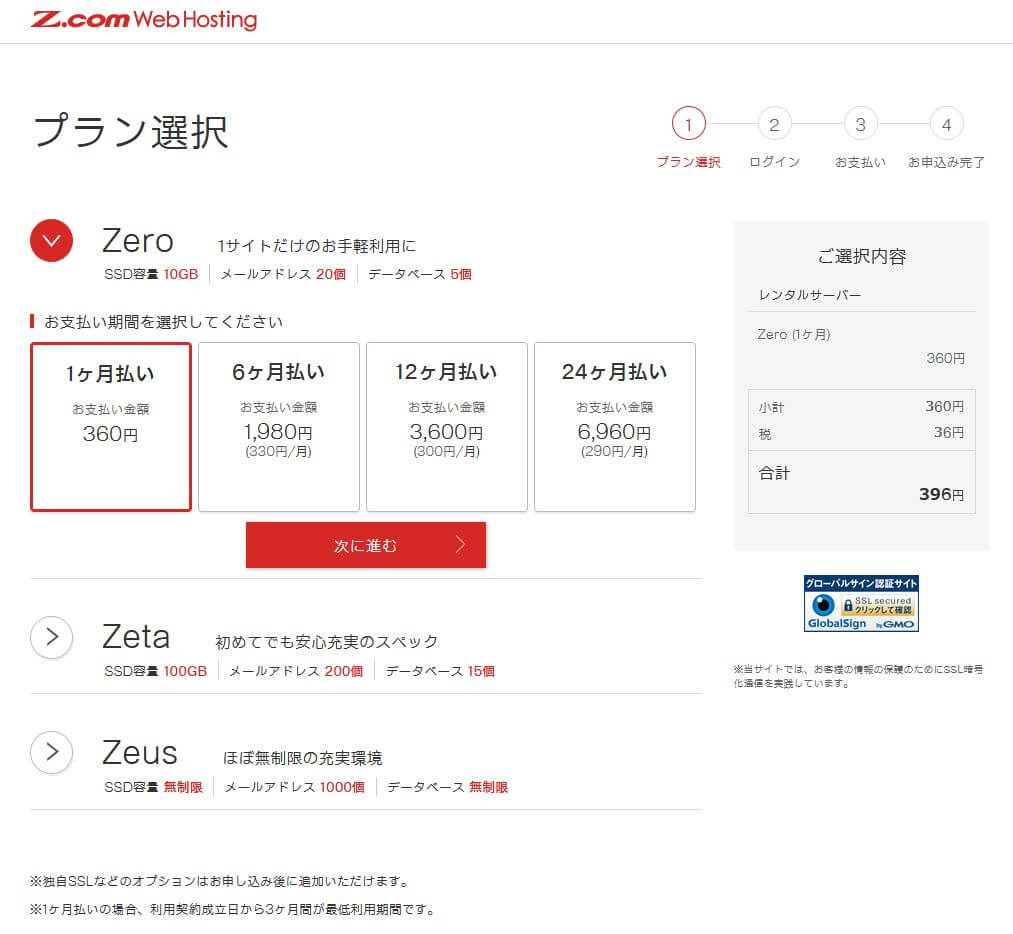Click step 3 circle for お支払い

(860, 125)
